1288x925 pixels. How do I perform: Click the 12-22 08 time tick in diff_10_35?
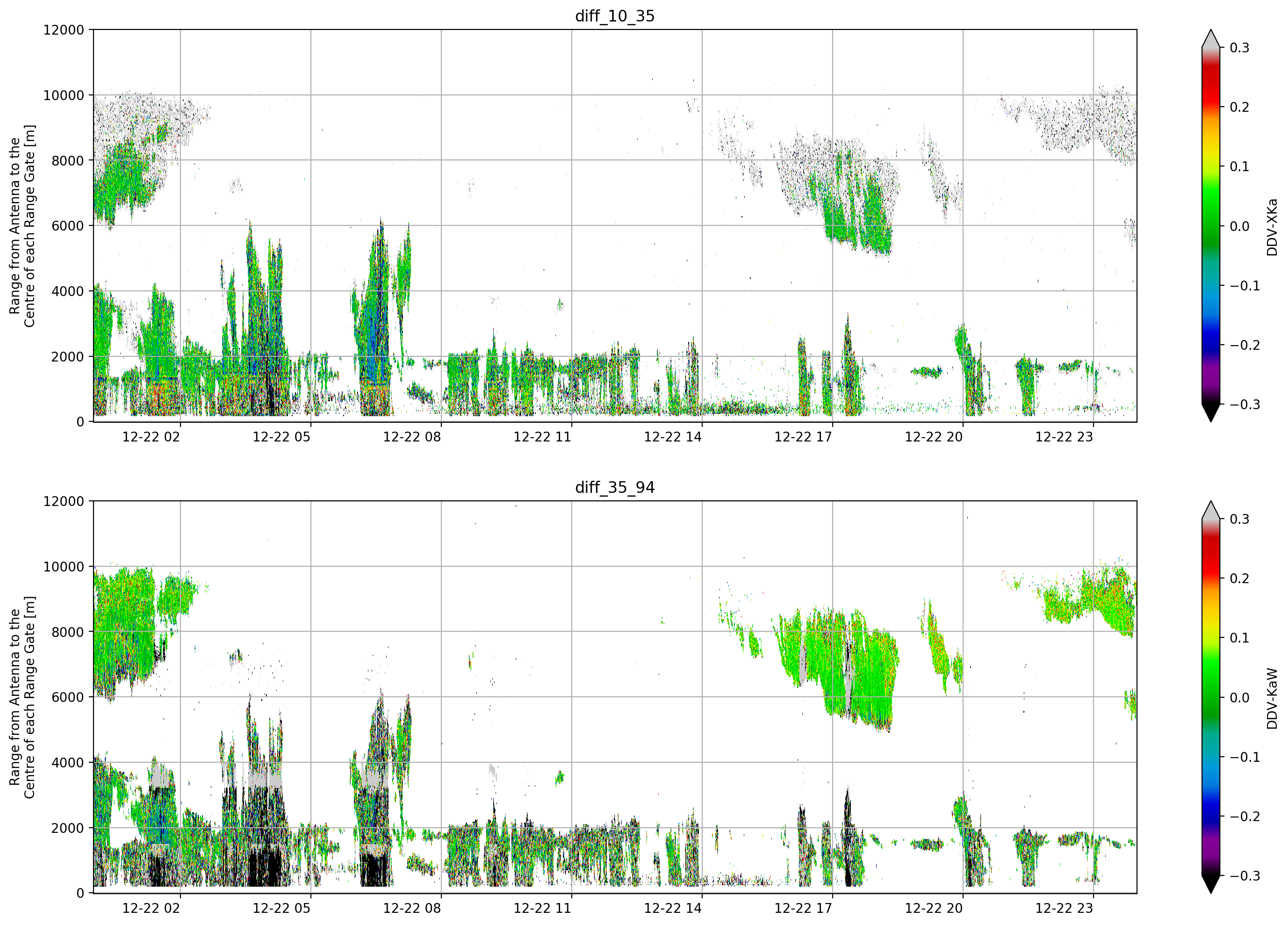(x=412, y=437)
